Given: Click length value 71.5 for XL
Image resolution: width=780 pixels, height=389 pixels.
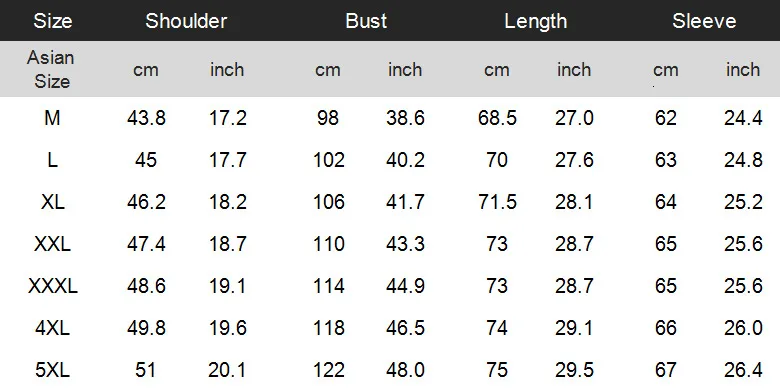Looking at the screenshot, I should pos(497,202).
